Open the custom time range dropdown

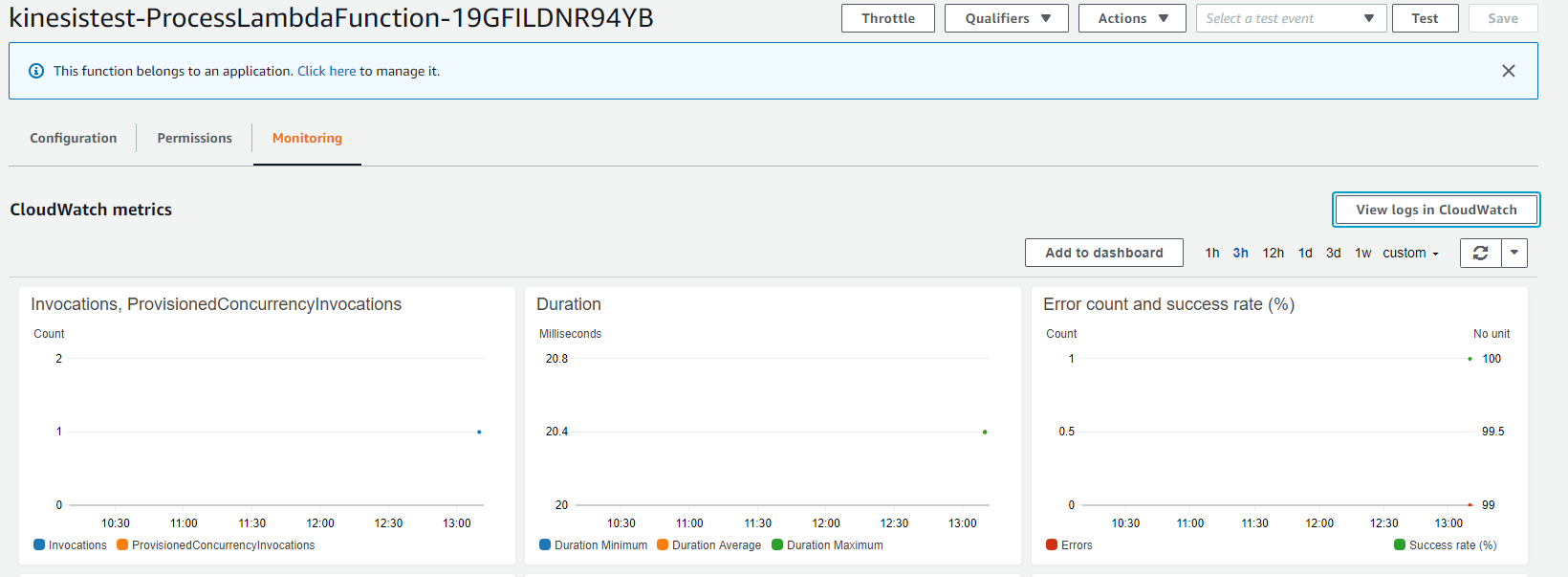(x=1410, y=253)
